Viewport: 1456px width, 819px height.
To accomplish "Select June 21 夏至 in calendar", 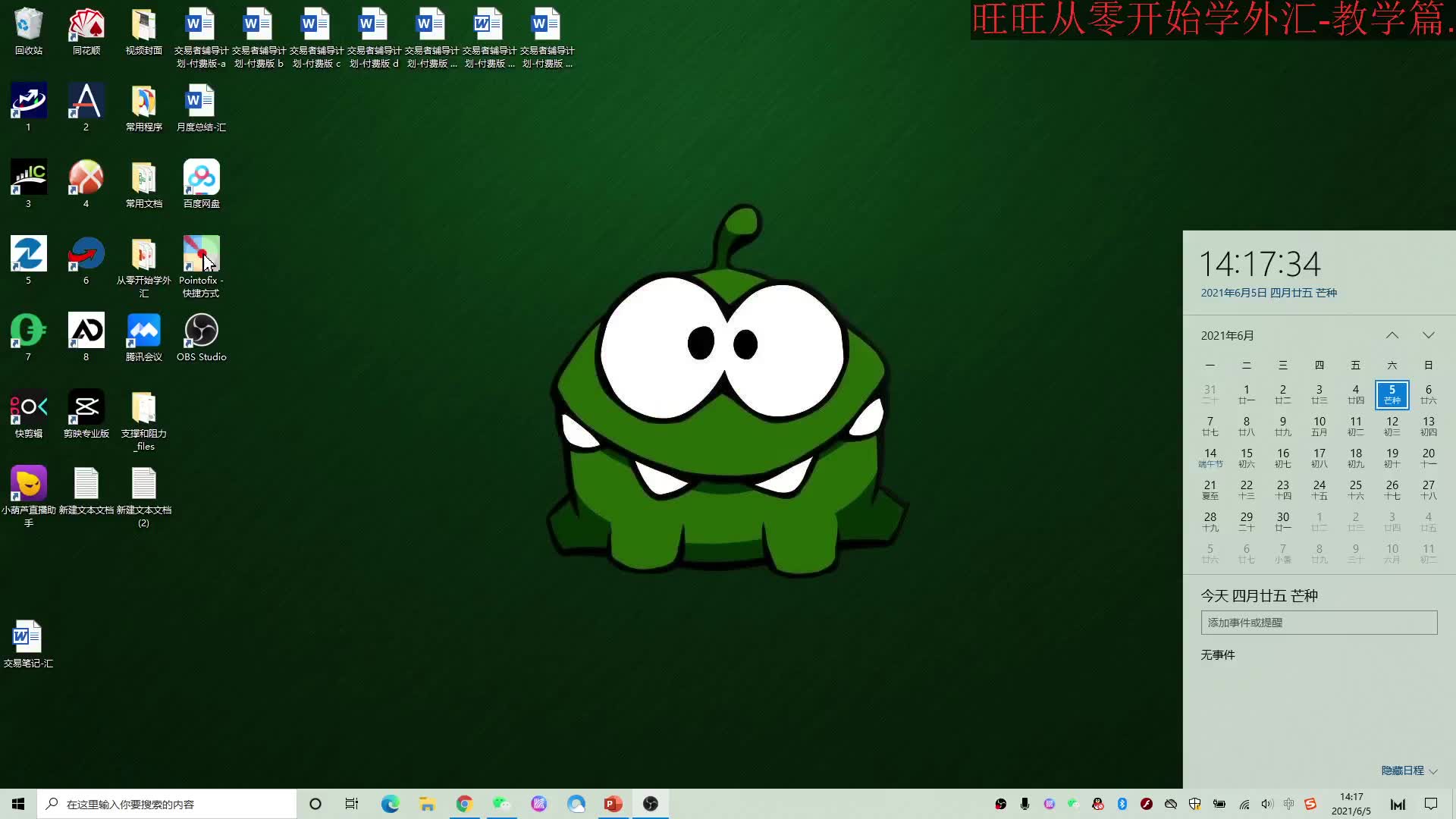I will 1210,490.
